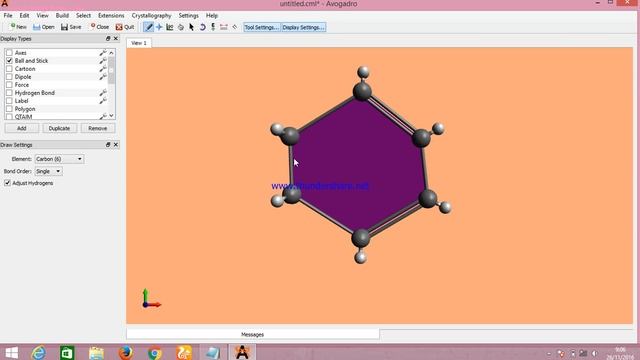The width and height of the screenshot is (640, 360).
Task: Enable the Hydrogen Bond display type
Action: click(9, 93)
